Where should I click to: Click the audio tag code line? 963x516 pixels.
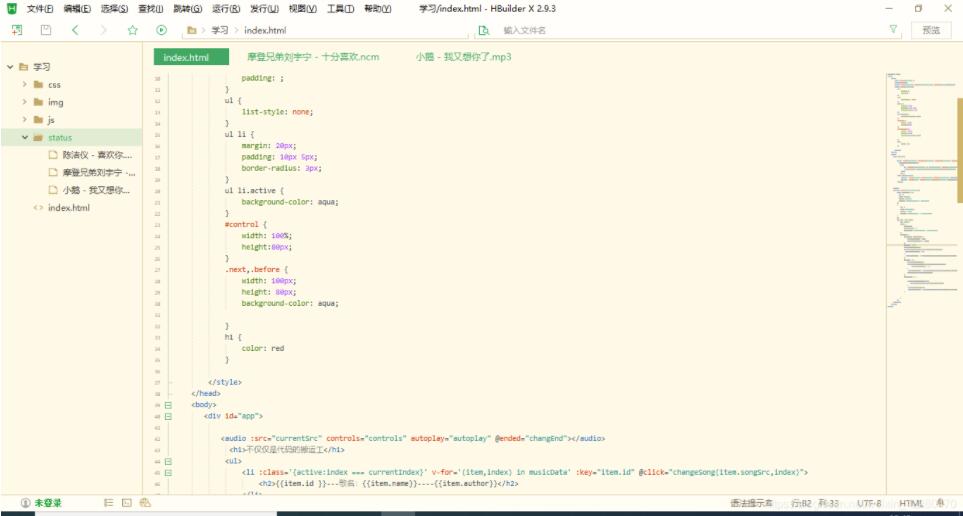tap(413, 439)
